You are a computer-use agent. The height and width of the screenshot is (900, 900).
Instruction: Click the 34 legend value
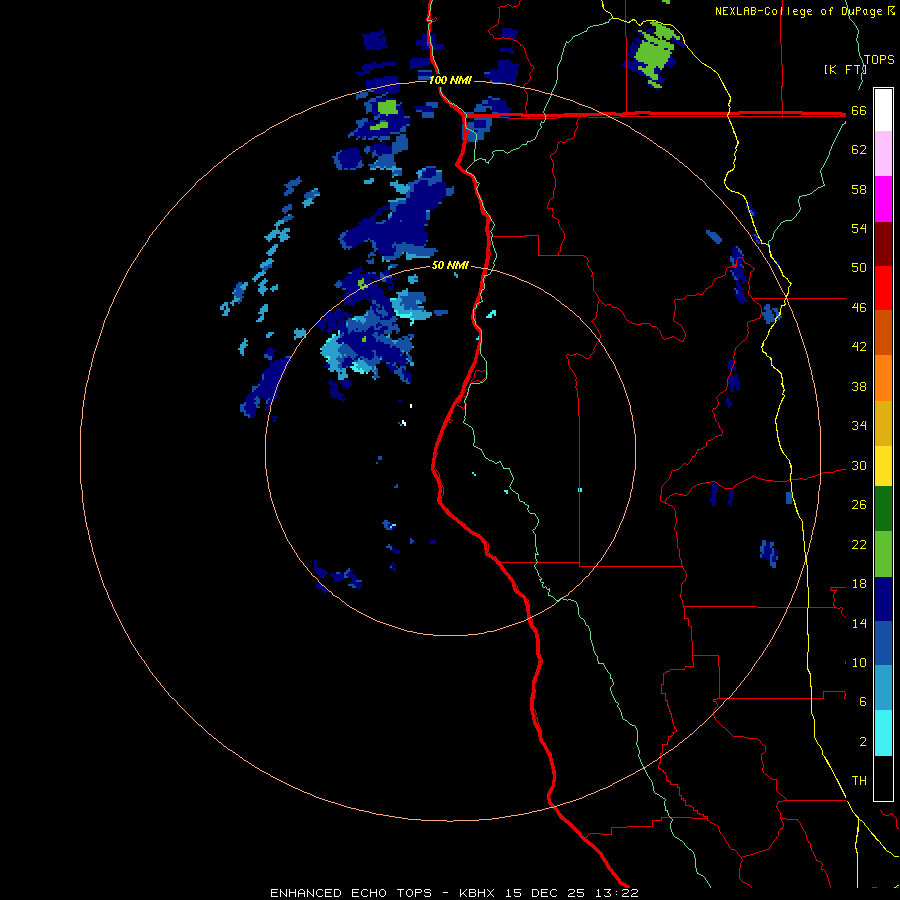pyautogui.click(x=859, y=425)
